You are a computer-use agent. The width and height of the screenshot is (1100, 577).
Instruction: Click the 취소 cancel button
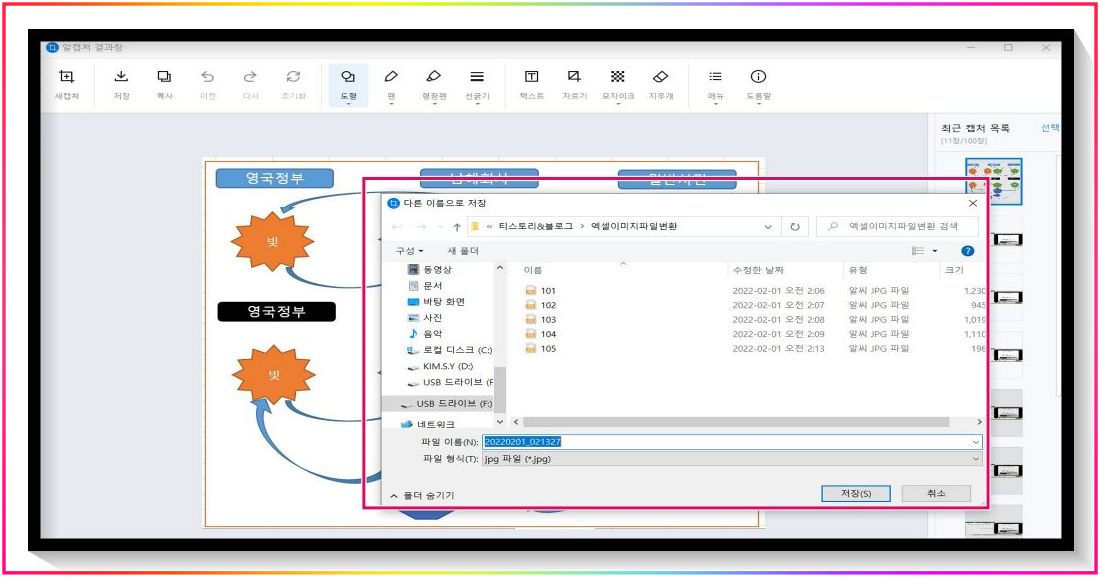[936, 493]
